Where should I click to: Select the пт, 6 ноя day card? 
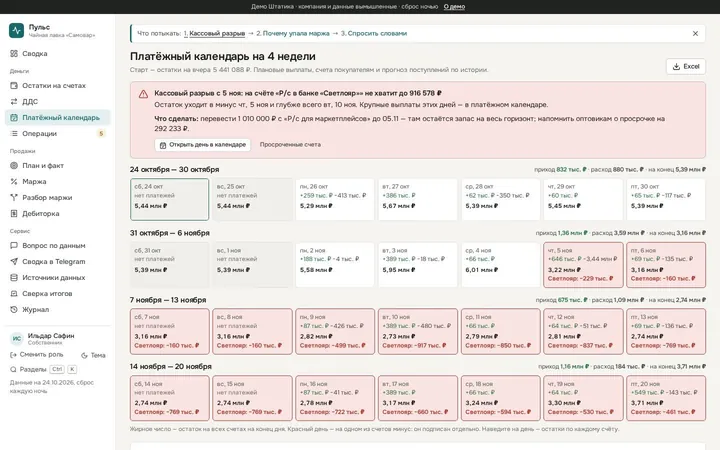click(666, 265)
